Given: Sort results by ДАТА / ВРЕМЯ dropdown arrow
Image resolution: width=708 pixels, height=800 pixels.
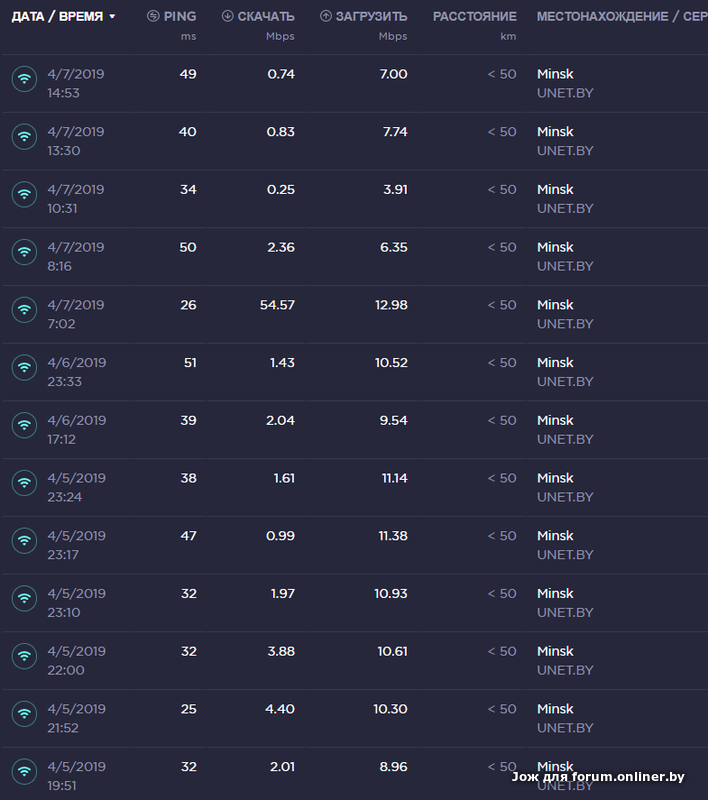Looking at the screenshot, I should point(112,17).
